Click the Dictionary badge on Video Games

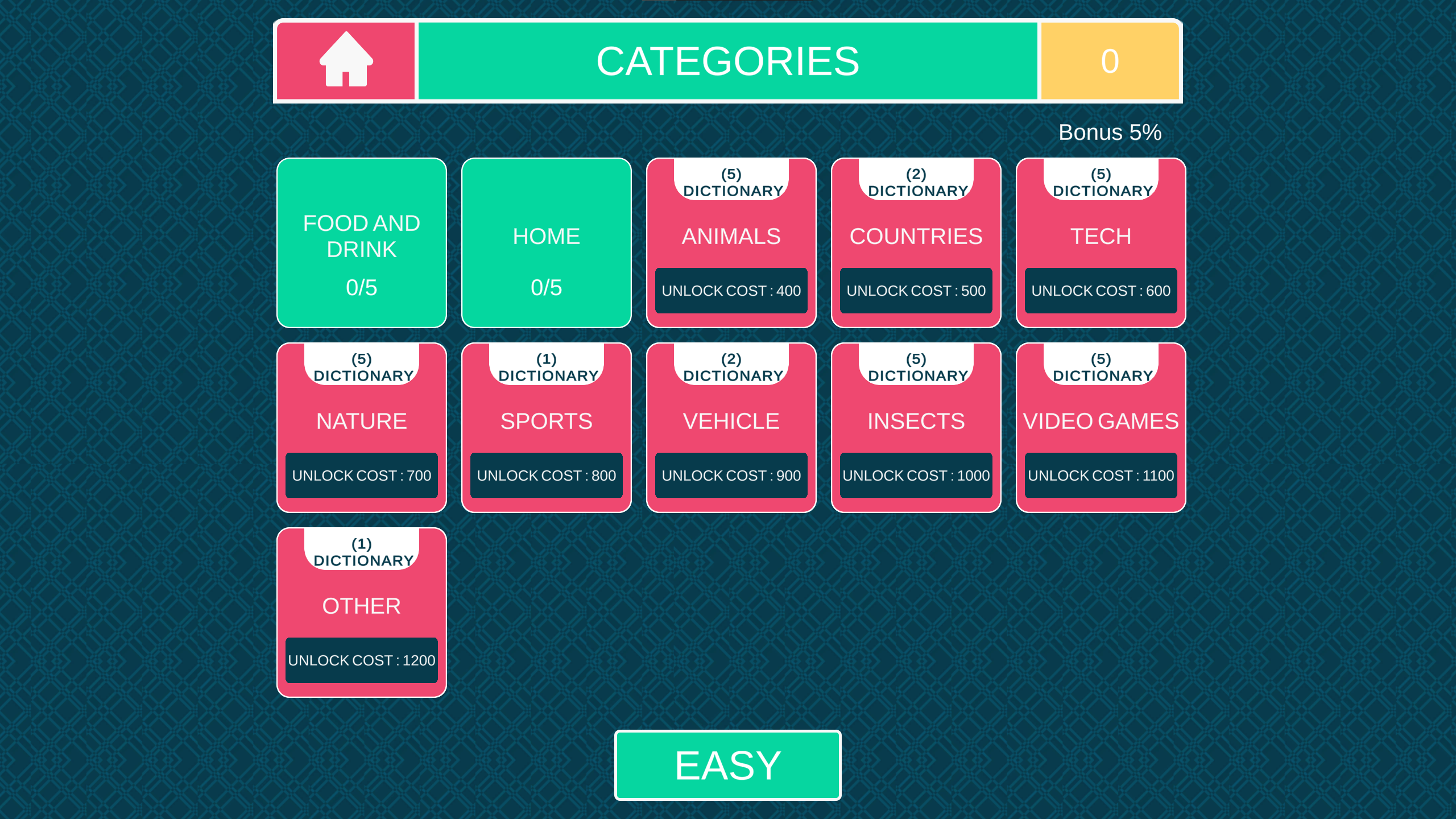coord(1101,367)
